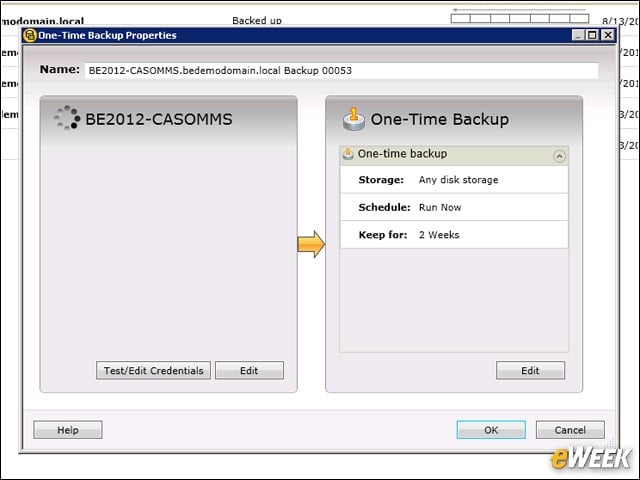640x480 pixels.
Task: Close the One-Time Backup Properties dialog
Action: (607, 35)
